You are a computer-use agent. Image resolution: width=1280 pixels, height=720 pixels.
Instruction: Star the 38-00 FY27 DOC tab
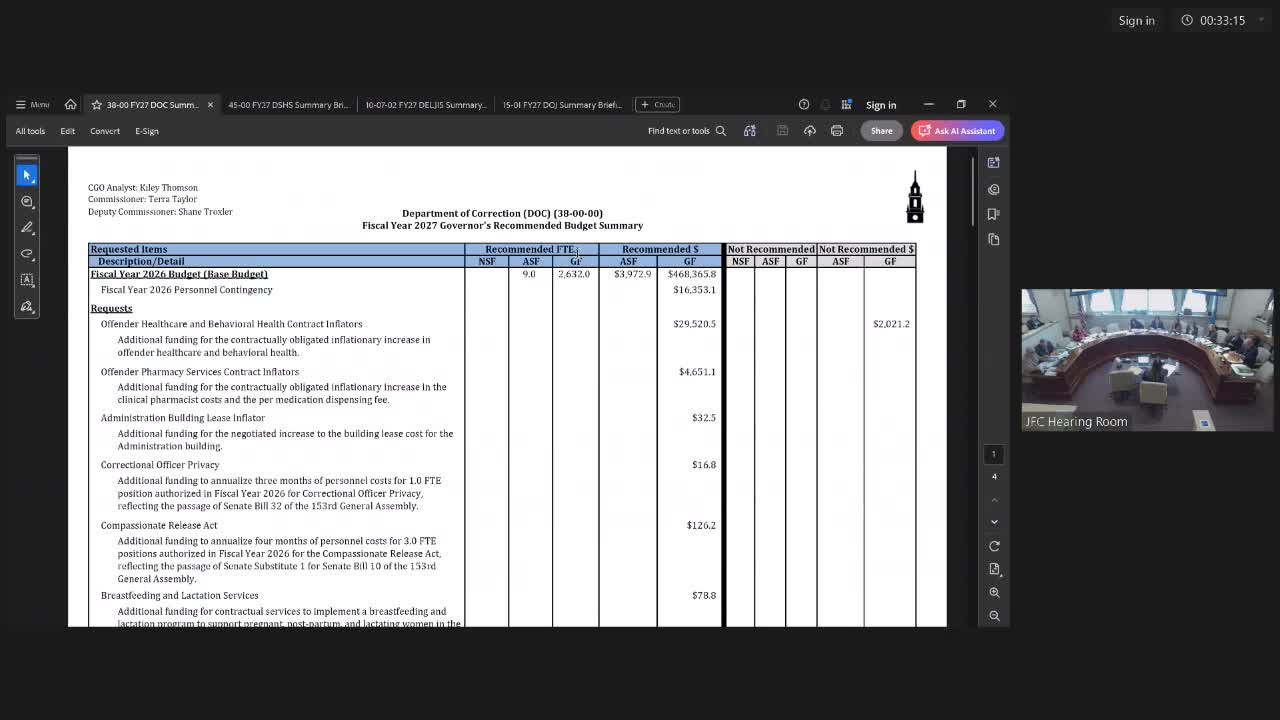point(96,104)
